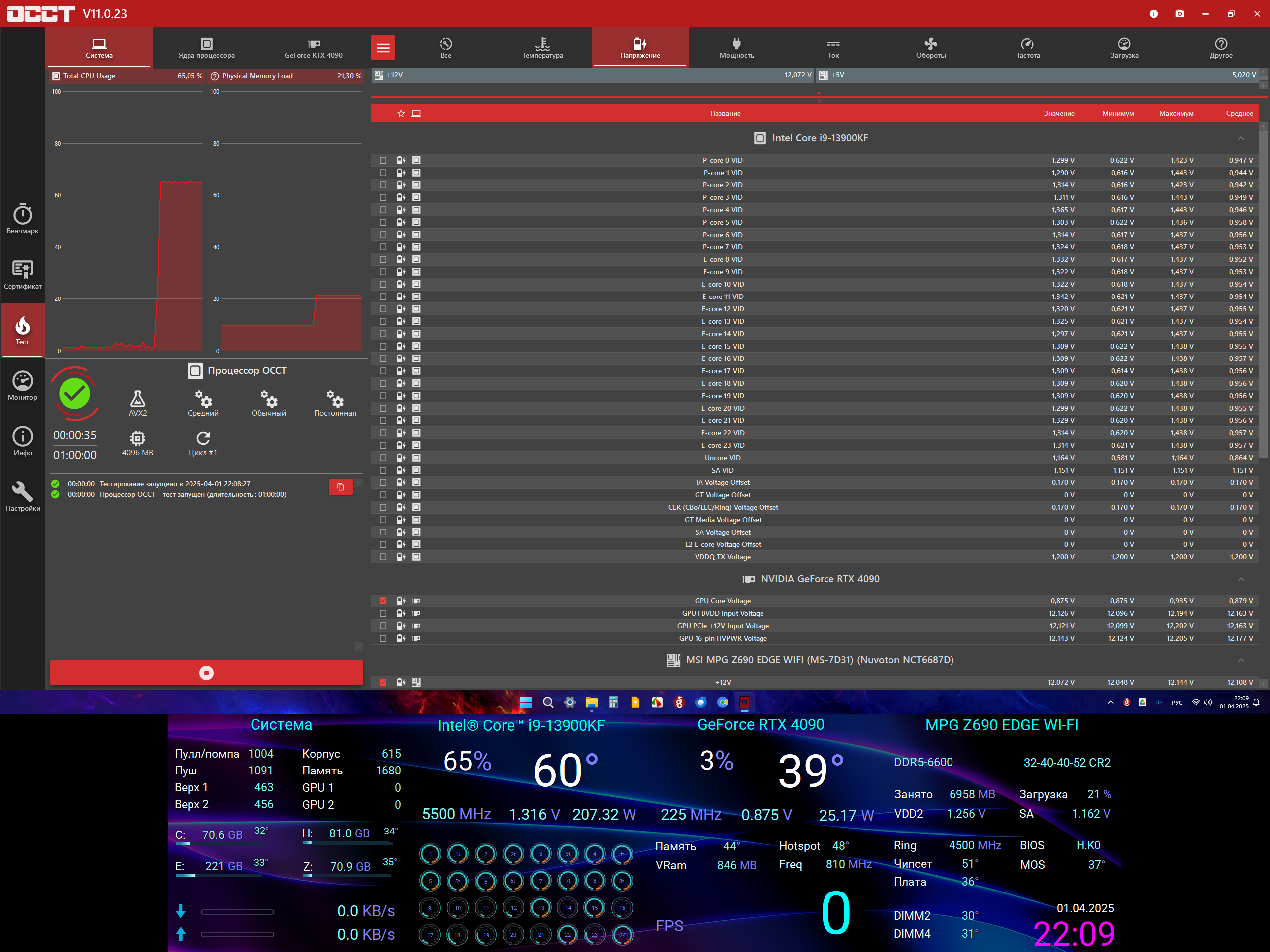Click the screenshot camera icon in title bar
Image resolution: width=1270 pixels, height=952 pixels.
(x=1179, y=14)
